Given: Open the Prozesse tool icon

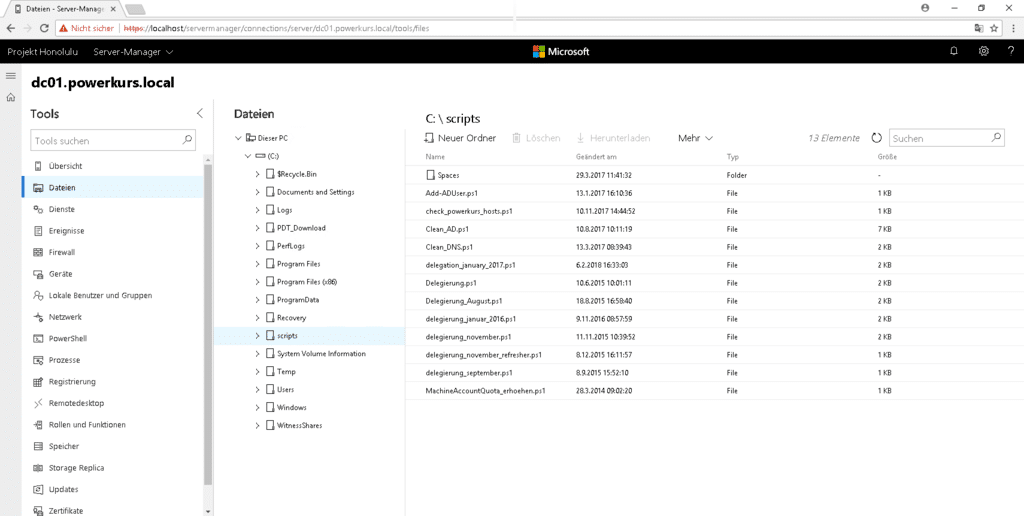Looking at the screenshot, I should pyautogui.click(x=38, y=360).
